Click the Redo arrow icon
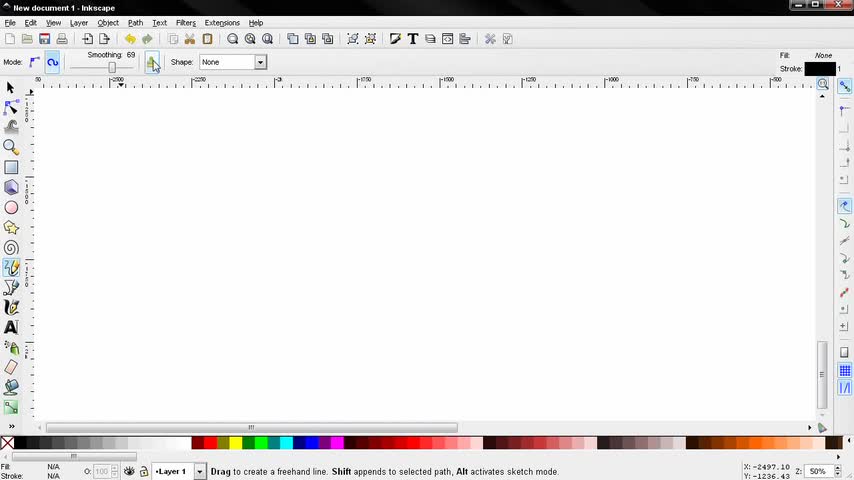This screenshot has width=854, height=480. [147, 39]
